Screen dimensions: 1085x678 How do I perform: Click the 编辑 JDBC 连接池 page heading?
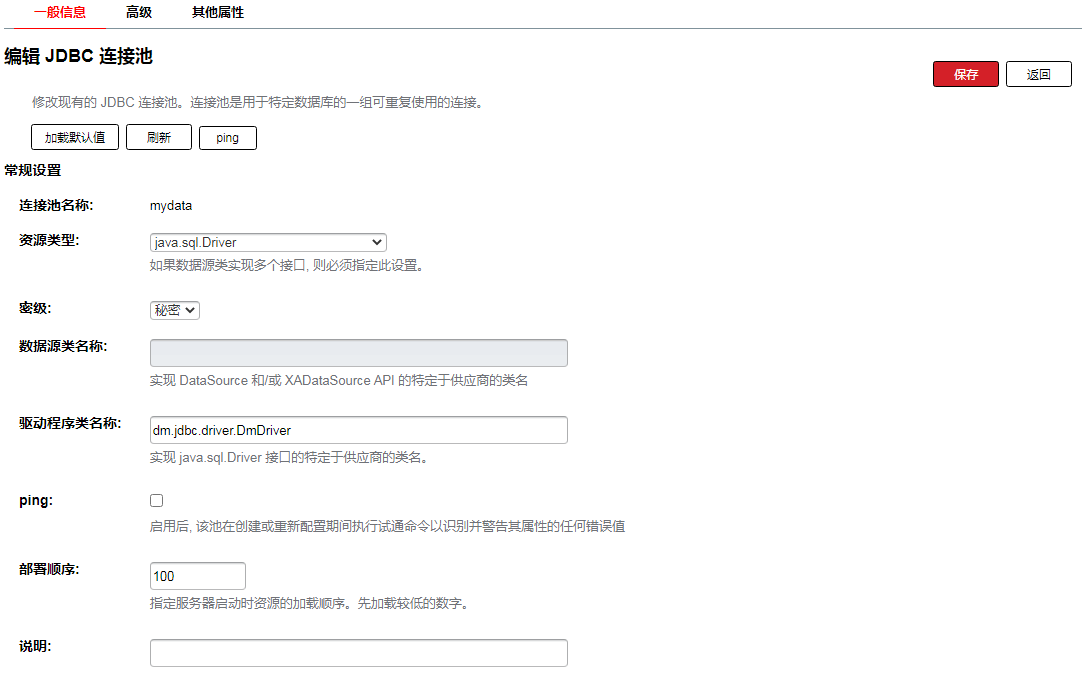[79, 56]
